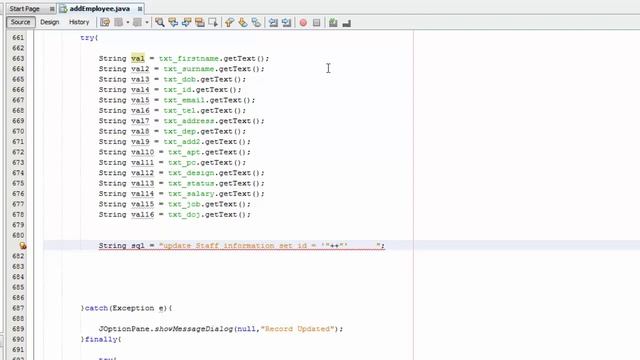This screenshot has width=640, height=360.
Task: Click the Find Selection magnifier icon
Action: tap(160, 22)
